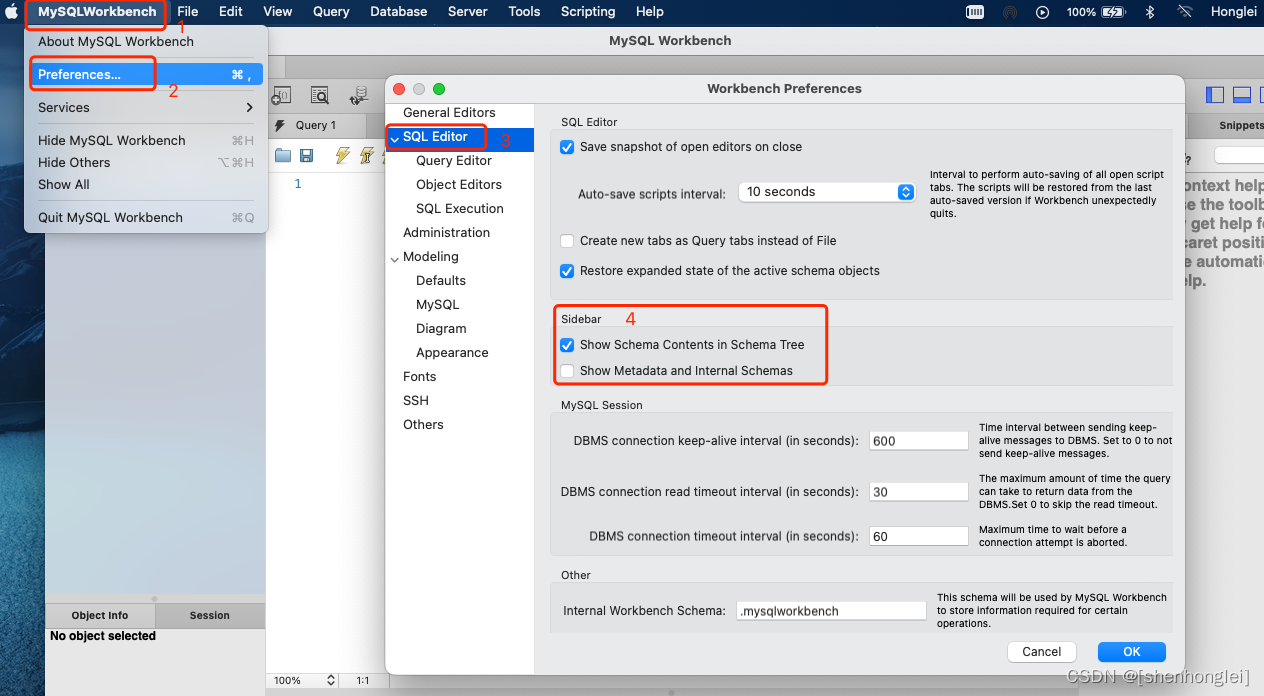The width and height of the screenshot is (1264, 696).
Task: Click the OK button in Preferences
Action: point(1132,652)
